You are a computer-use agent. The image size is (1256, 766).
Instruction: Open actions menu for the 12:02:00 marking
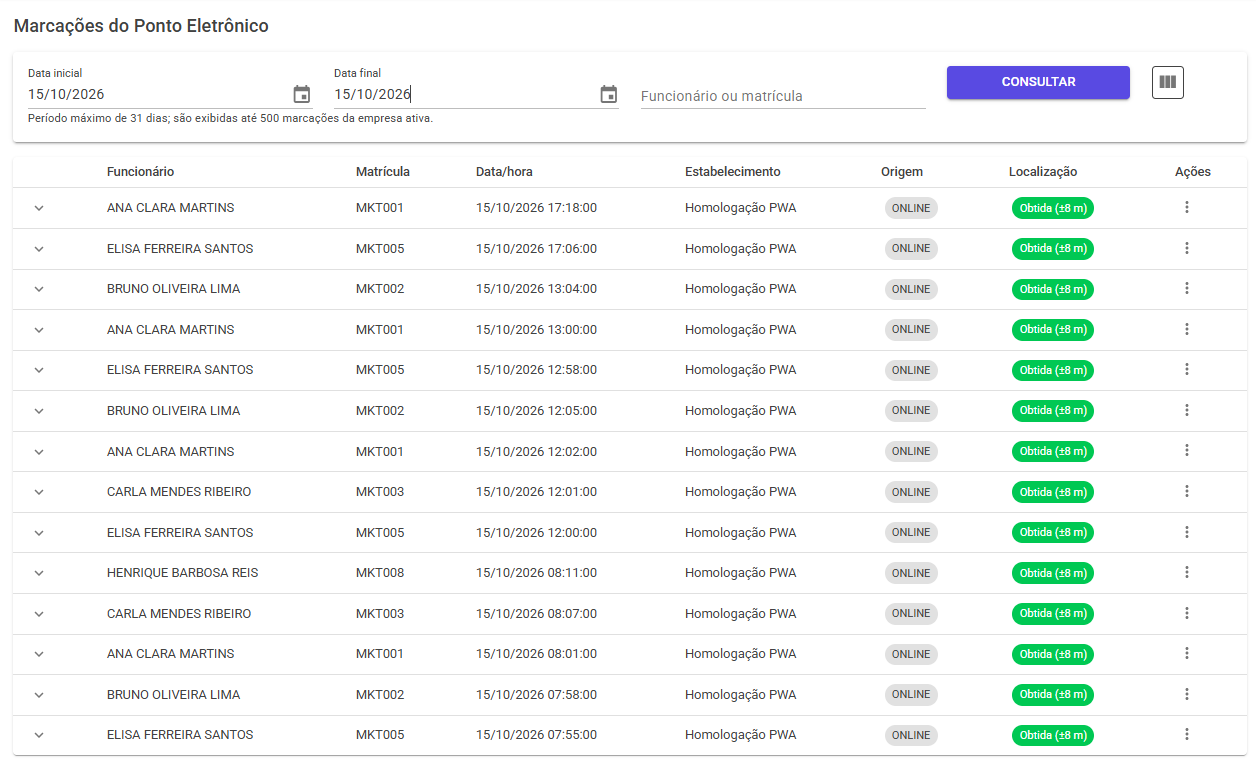[x=1187, y=451]
